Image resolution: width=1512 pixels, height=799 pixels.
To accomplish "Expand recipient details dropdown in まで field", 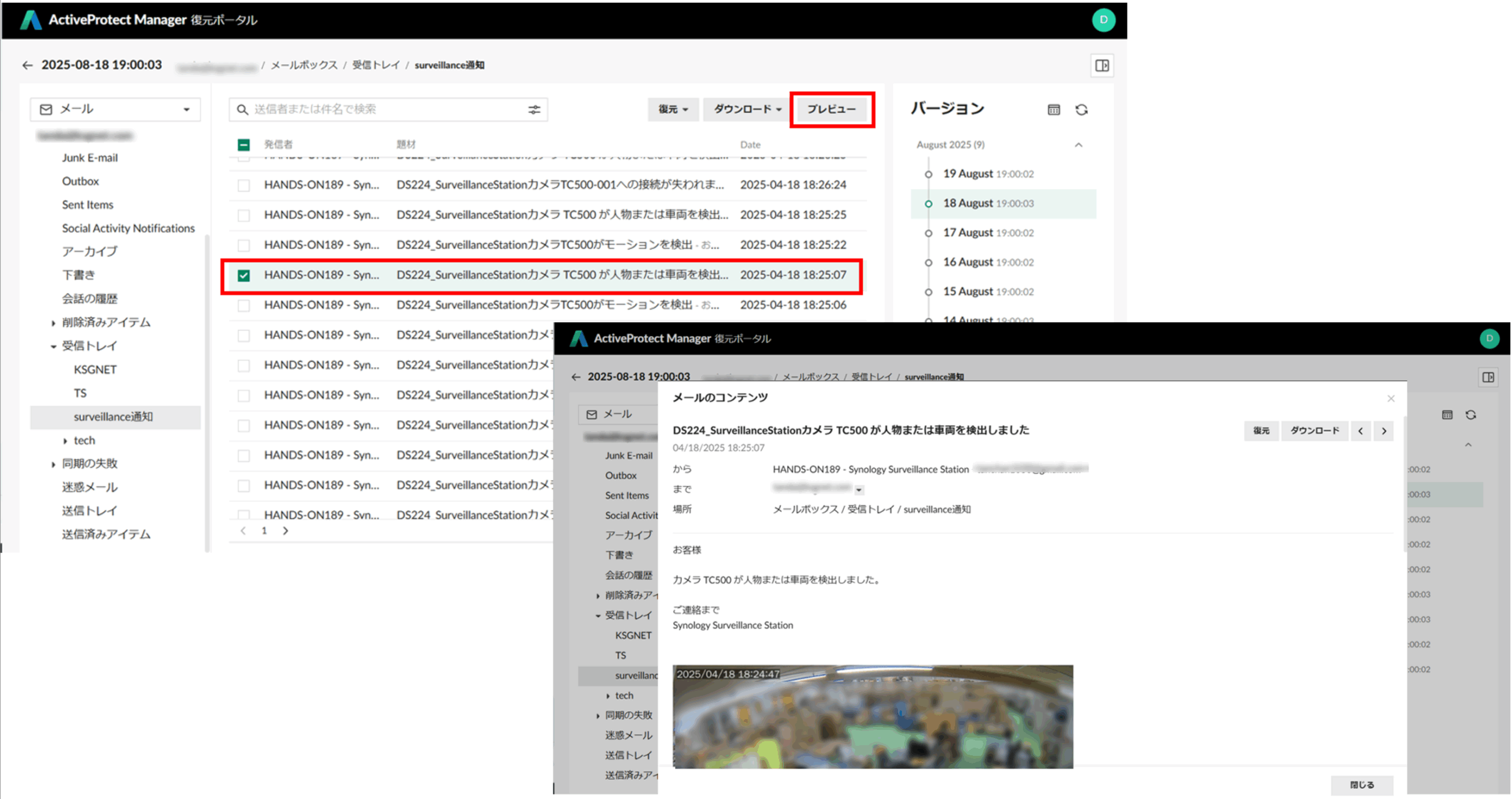I will (859, 490).
